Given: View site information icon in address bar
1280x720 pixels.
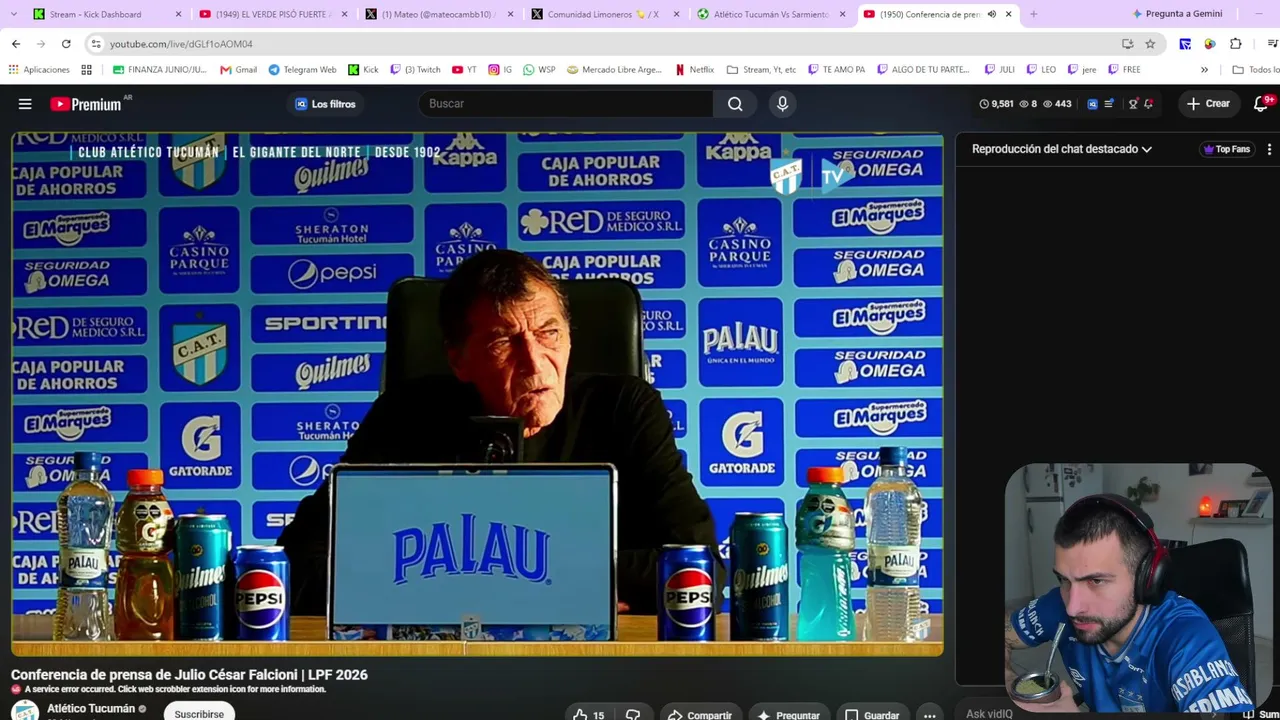Looking at the screenshot, I should 96,44.
